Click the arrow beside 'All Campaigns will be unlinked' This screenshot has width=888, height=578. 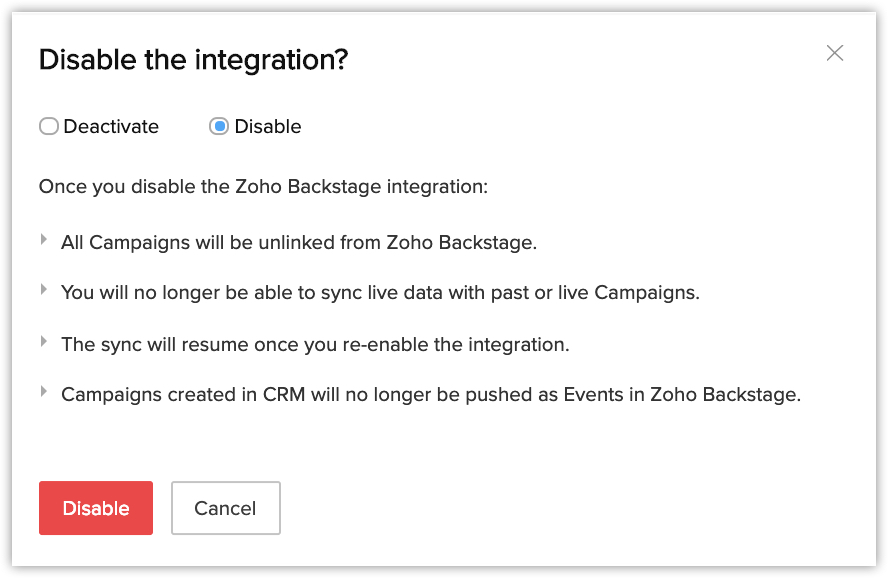click(44, 239)
